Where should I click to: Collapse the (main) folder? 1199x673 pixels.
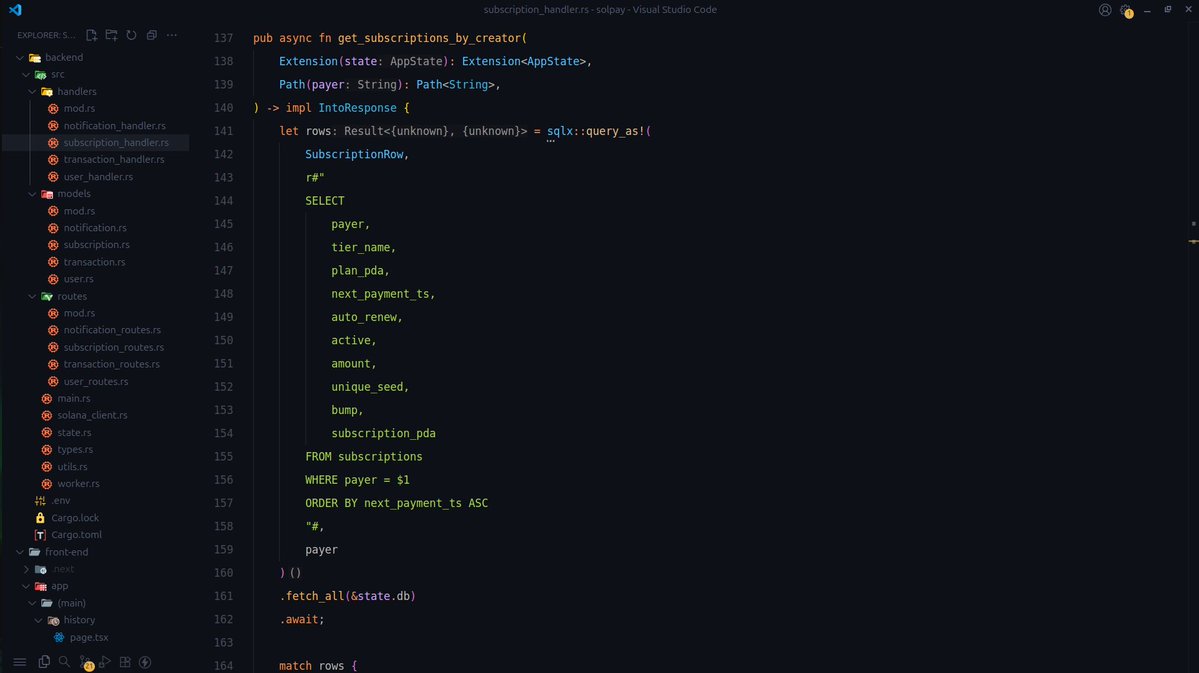point(32,603)
